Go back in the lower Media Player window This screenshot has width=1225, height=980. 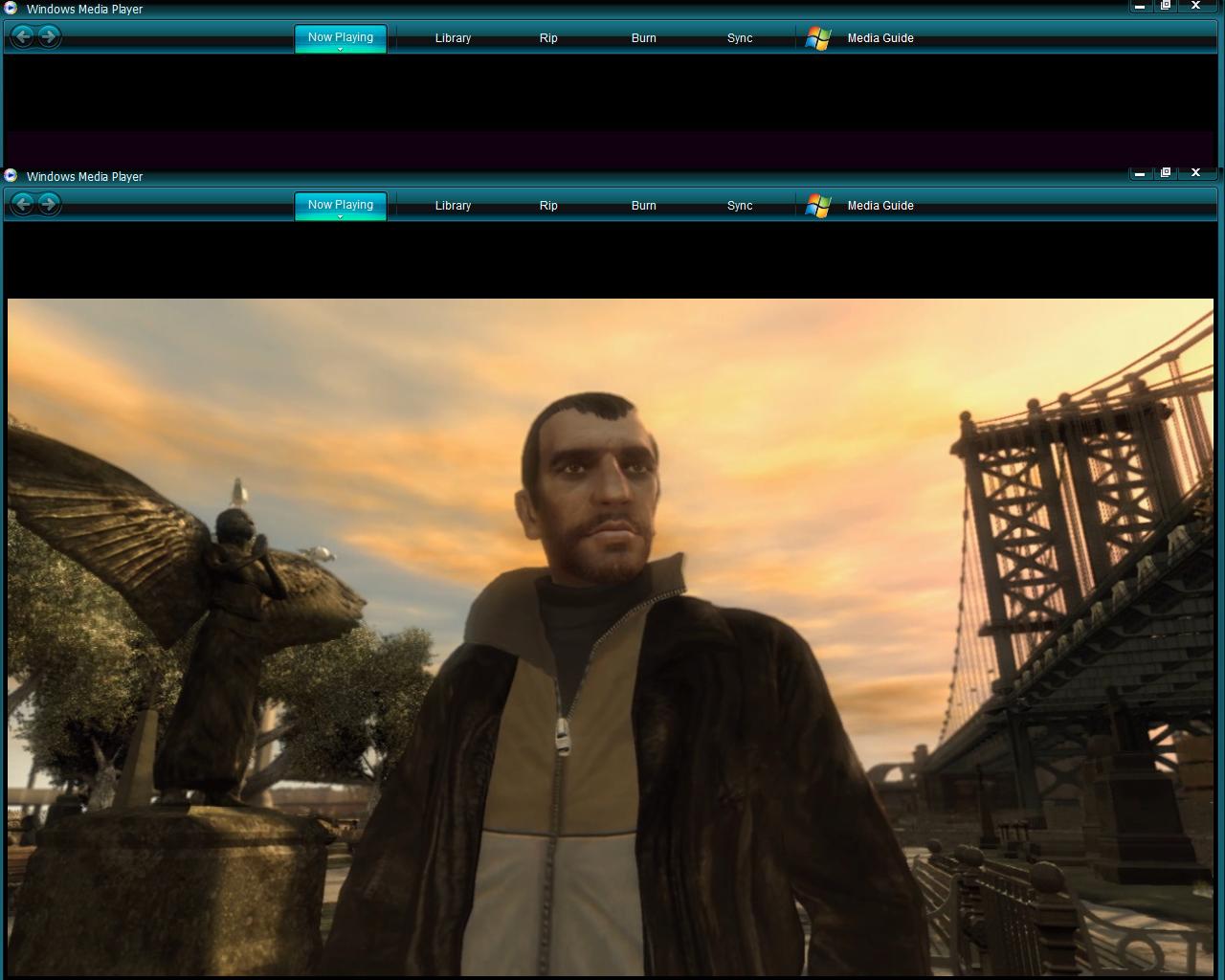23,204
